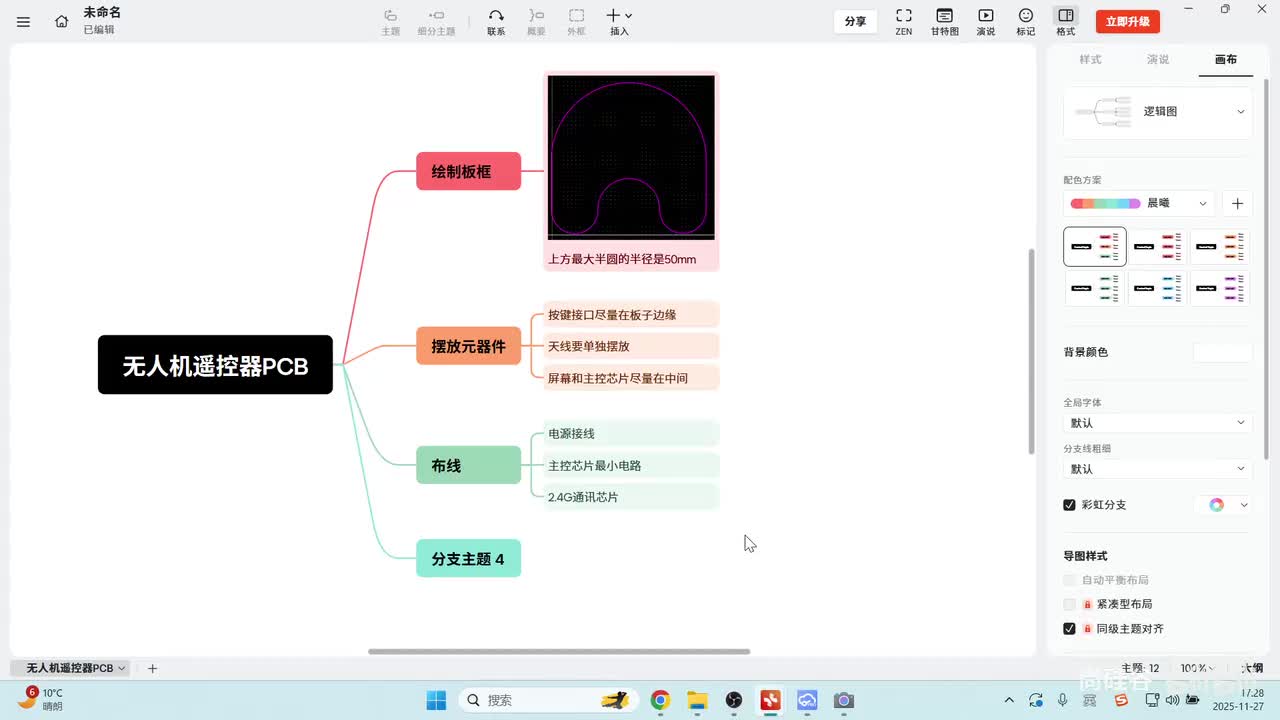Open the camera app on taskbar
Image resolution: width=1280 pixels, height=720 pixels.
844,700
